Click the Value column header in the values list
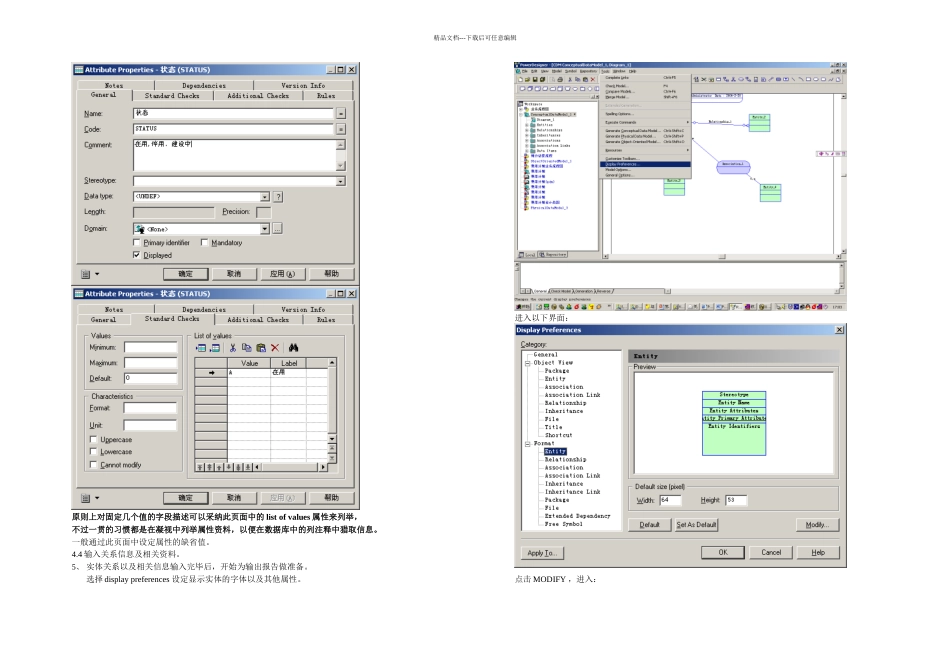Image resolution: width=950 pixels, height=672 pixels. coord(250,363)
